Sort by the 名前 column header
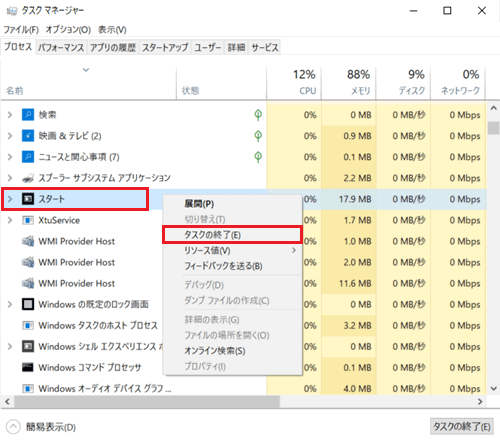Screen dimensions: 500x442 point(88,83)
